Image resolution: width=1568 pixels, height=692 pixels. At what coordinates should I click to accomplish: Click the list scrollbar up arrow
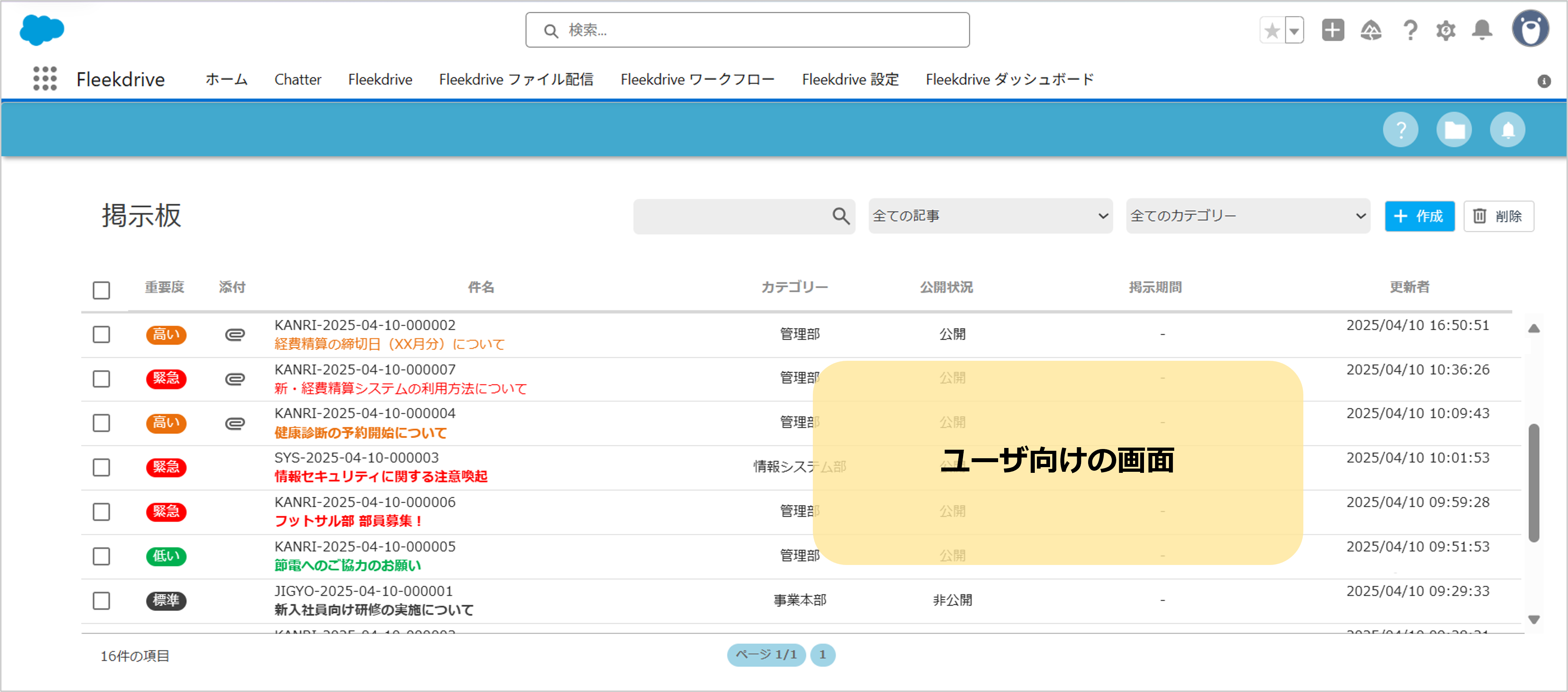[x=1534, y=329]
